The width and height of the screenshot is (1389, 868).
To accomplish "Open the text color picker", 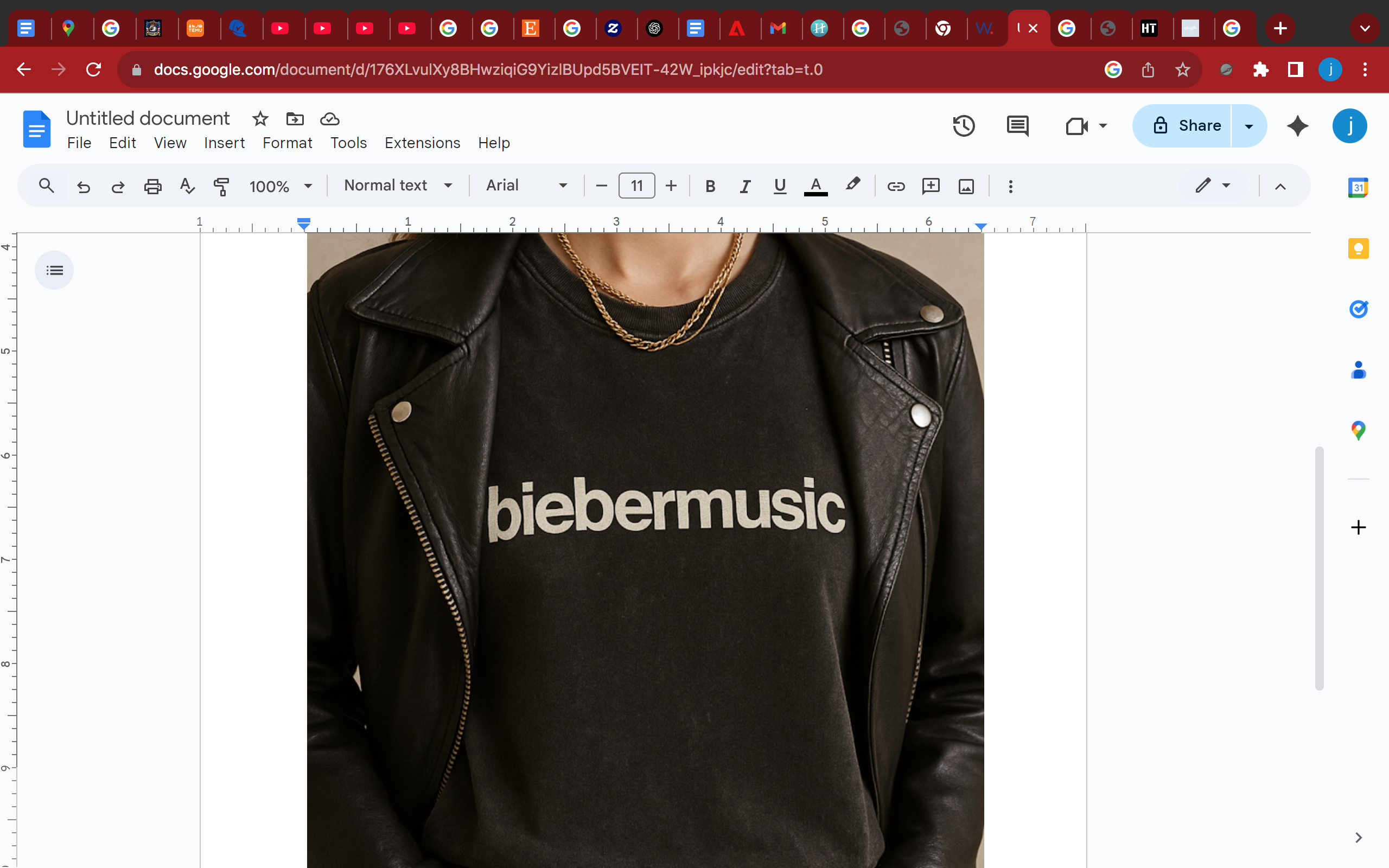I will (x=815, y=186).
